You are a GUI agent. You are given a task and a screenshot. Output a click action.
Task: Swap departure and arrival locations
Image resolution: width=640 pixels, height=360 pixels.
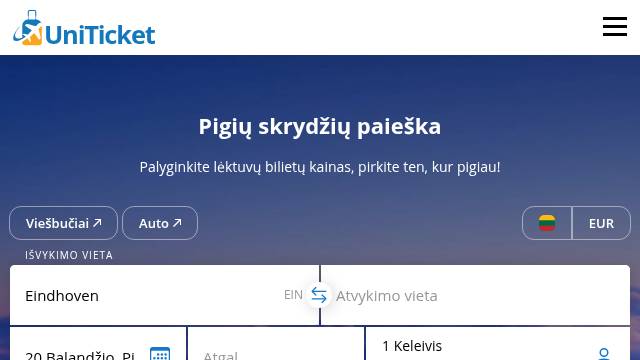pyautogui.click(x=319, y=295)
